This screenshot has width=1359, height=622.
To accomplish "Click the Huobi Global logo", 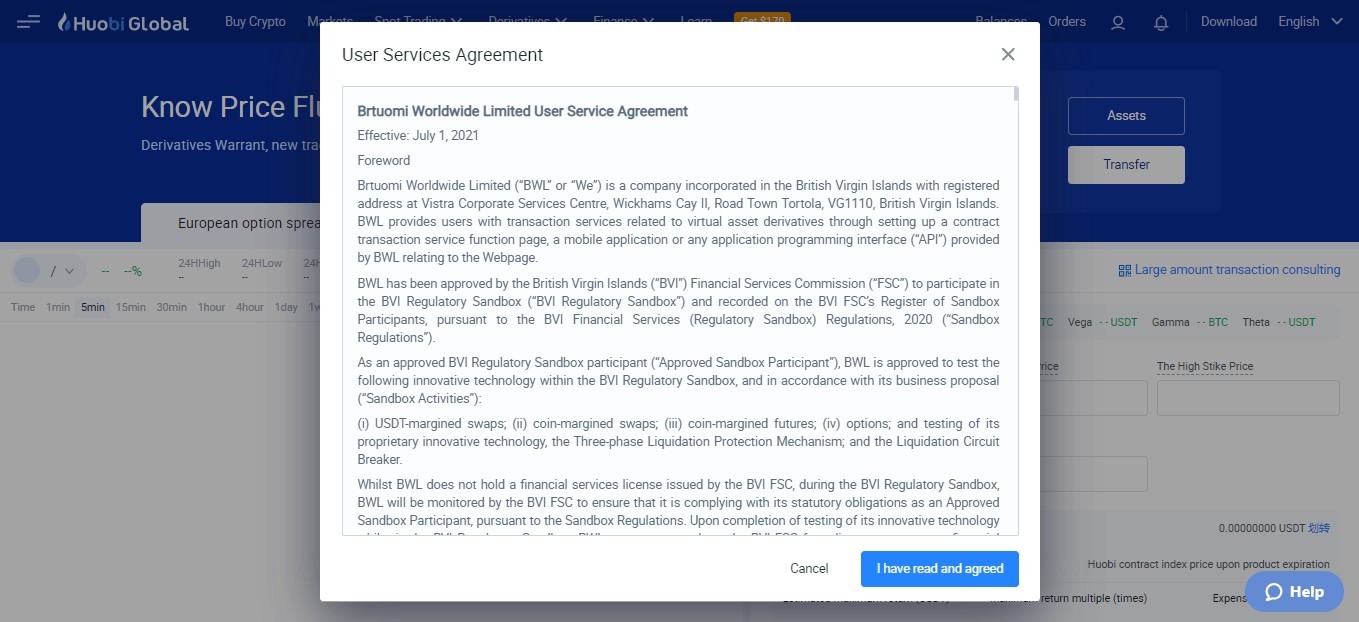I will click(x=123, y=22).
